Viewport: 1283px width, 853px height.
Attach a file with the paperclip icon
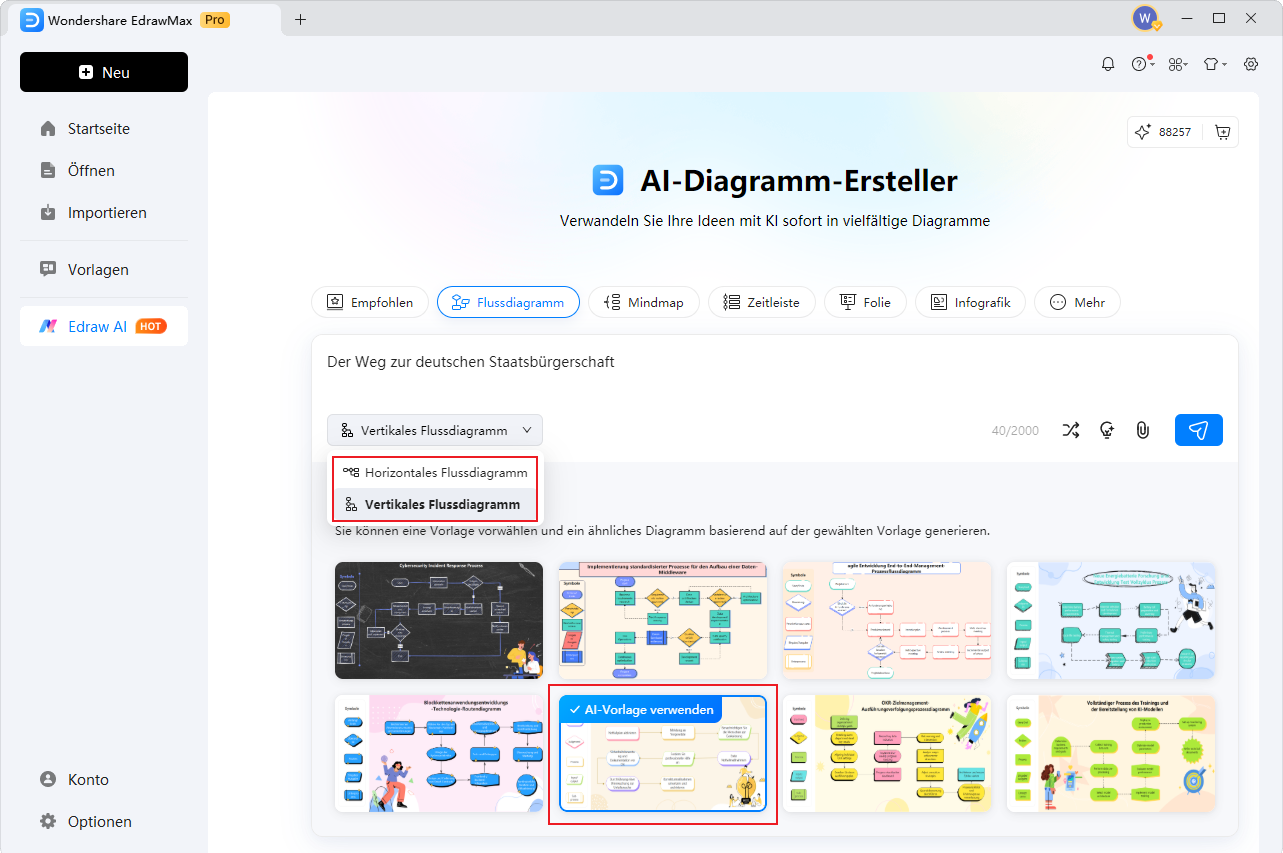coord(1142,430)
